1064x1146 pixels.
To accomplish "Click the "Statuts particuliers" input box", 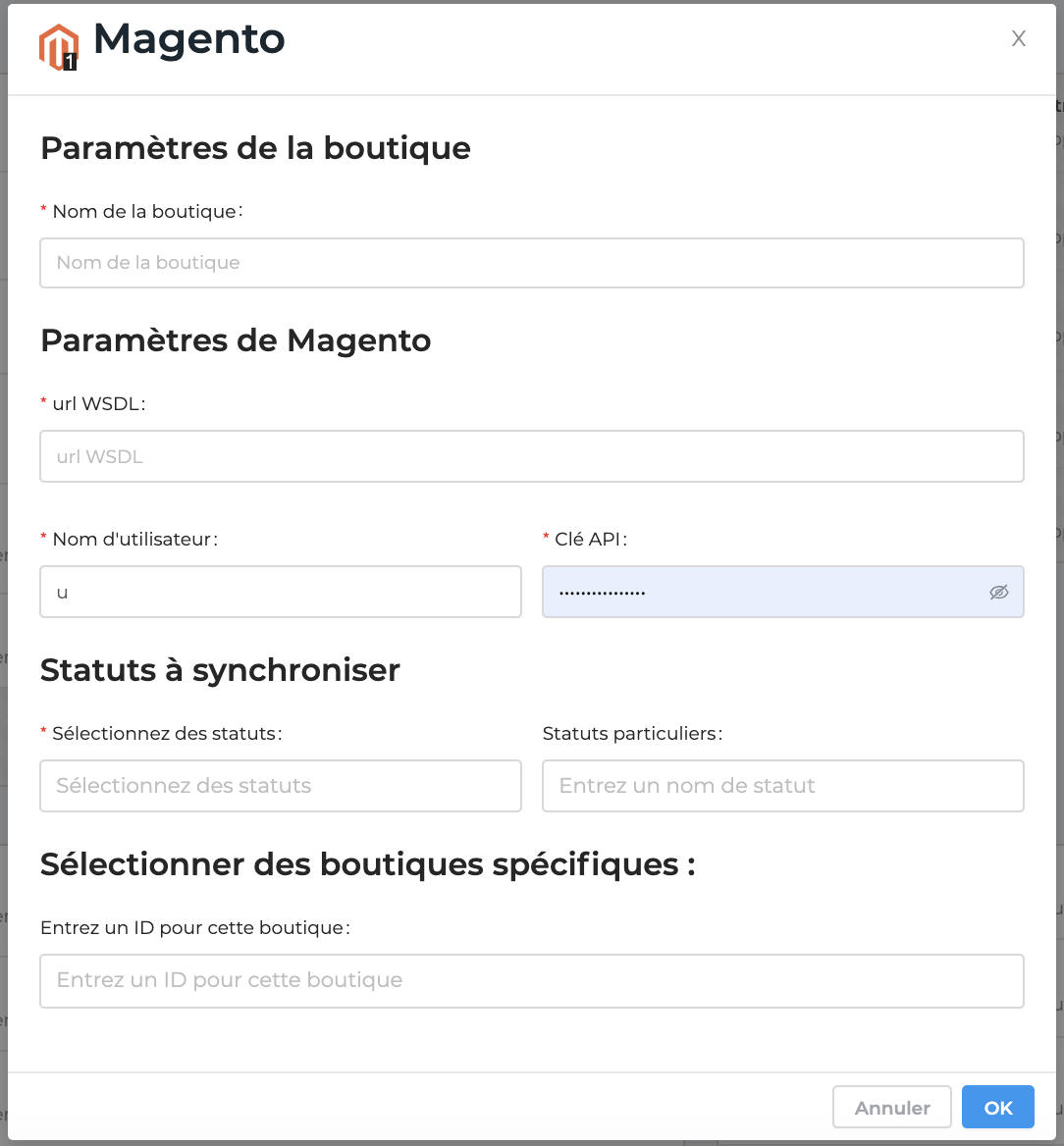I will (x=783, y=786).
